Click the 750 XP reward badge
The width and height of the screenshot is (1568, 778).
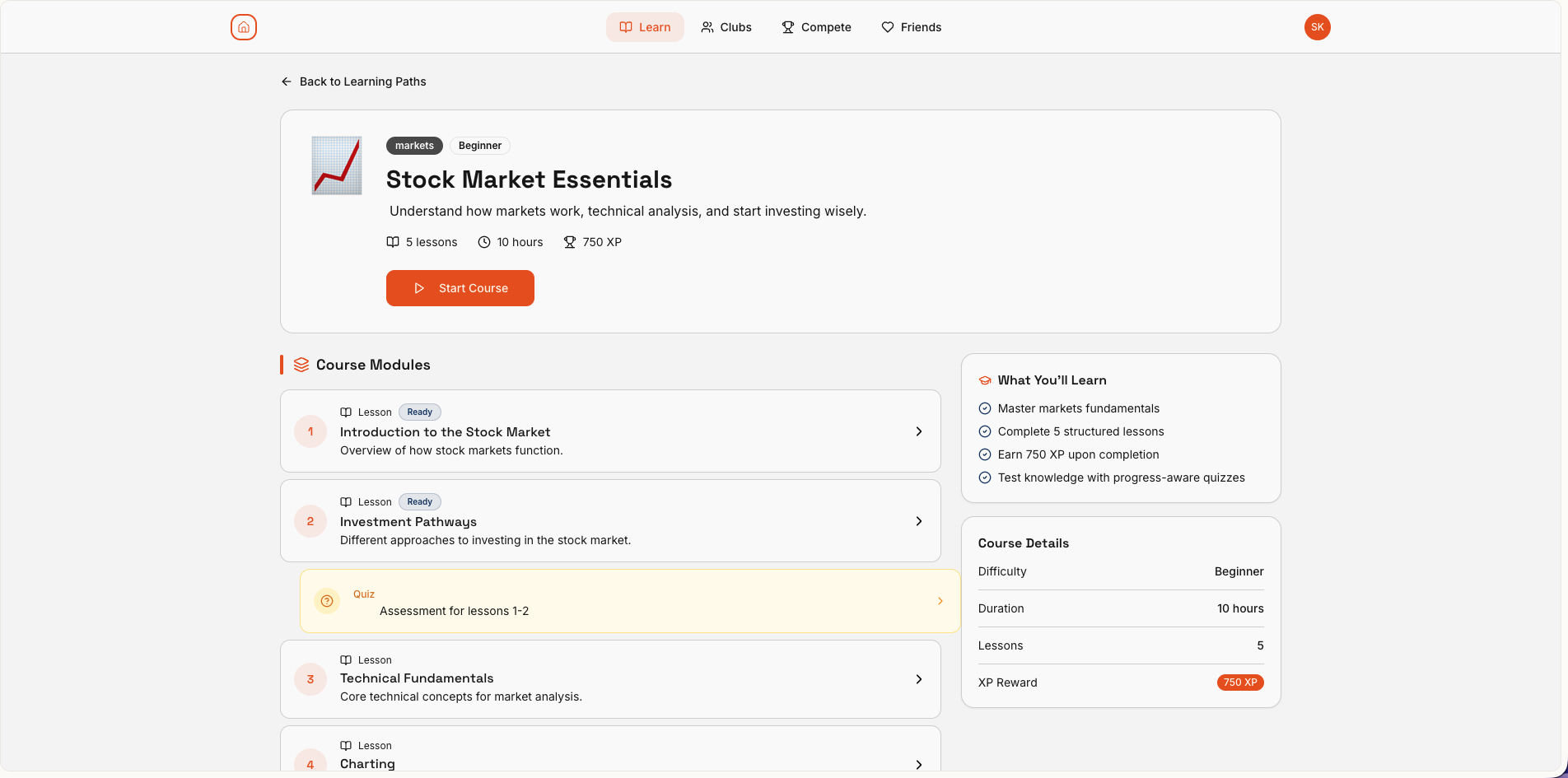tap(1239, 682)
